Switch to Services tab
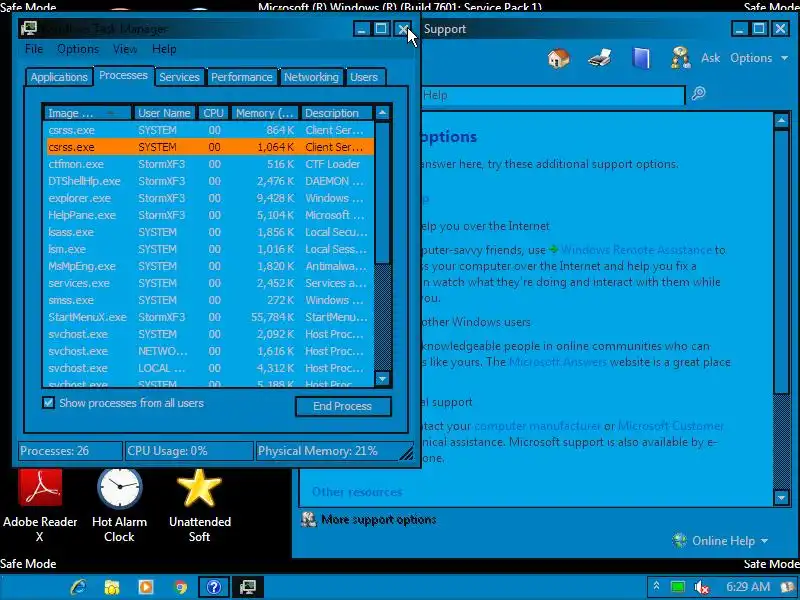The width and height of the screenshot is (800, 600). 179,77
